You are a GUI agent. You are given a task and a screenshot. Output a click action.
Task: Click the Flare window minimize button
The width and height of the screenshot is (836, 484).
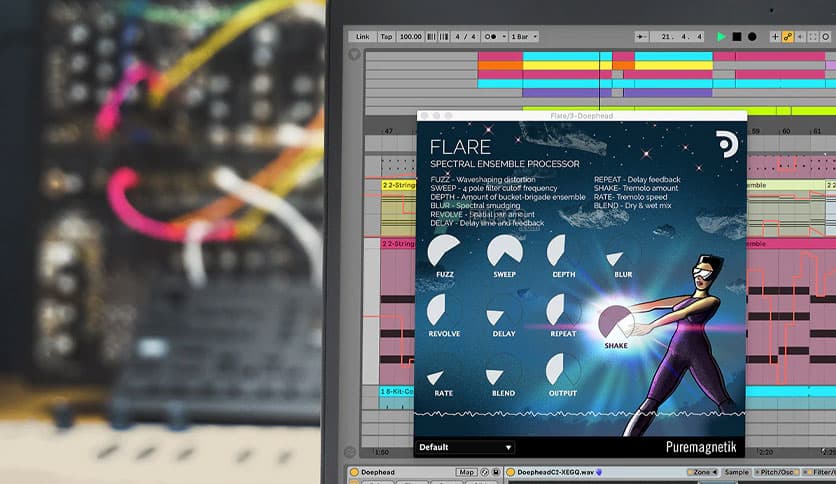(x=436, y=116)
